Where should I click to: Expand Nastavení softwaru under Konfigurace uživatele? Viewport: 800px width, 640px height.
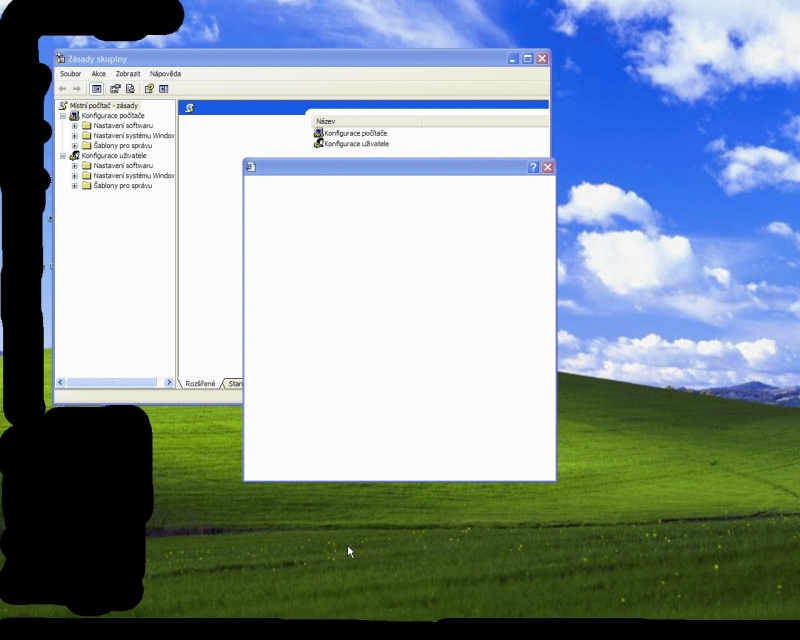click(x=74, y=166)
